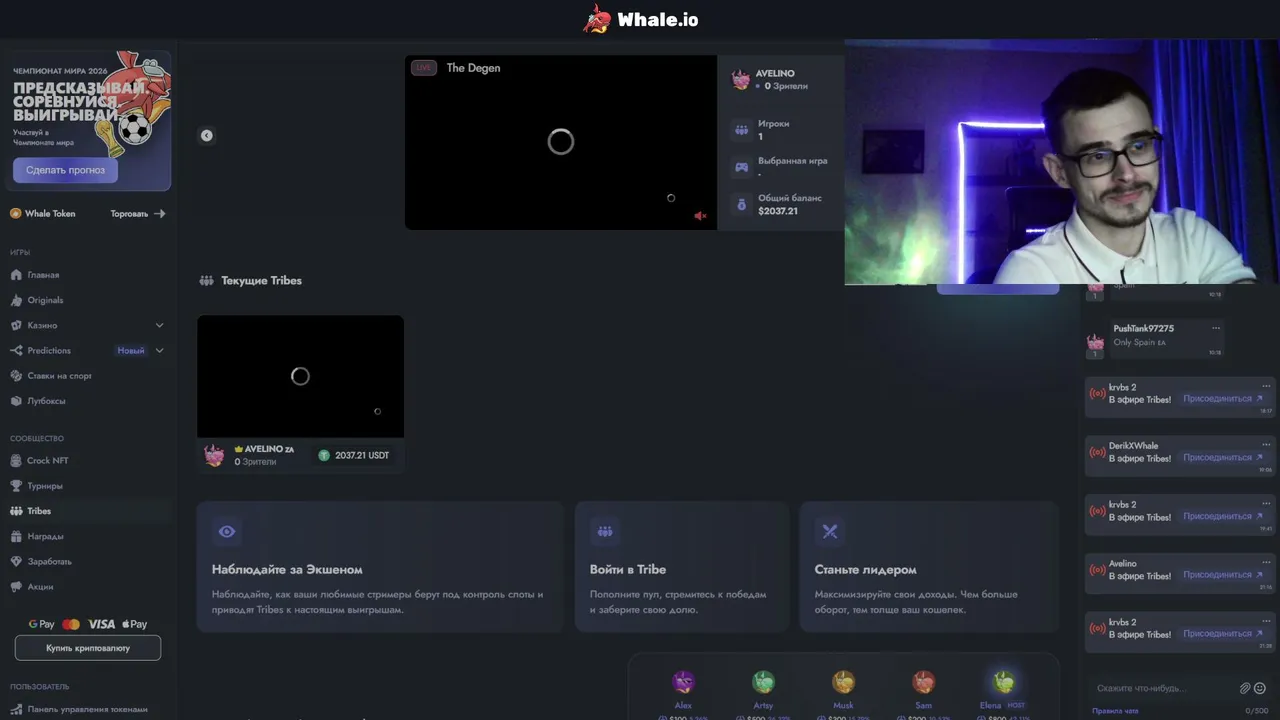Image resolution: width=1280 pixels, height=720 pixels.
Task: Click the Whale.io logo in the header
Action: 641,19
